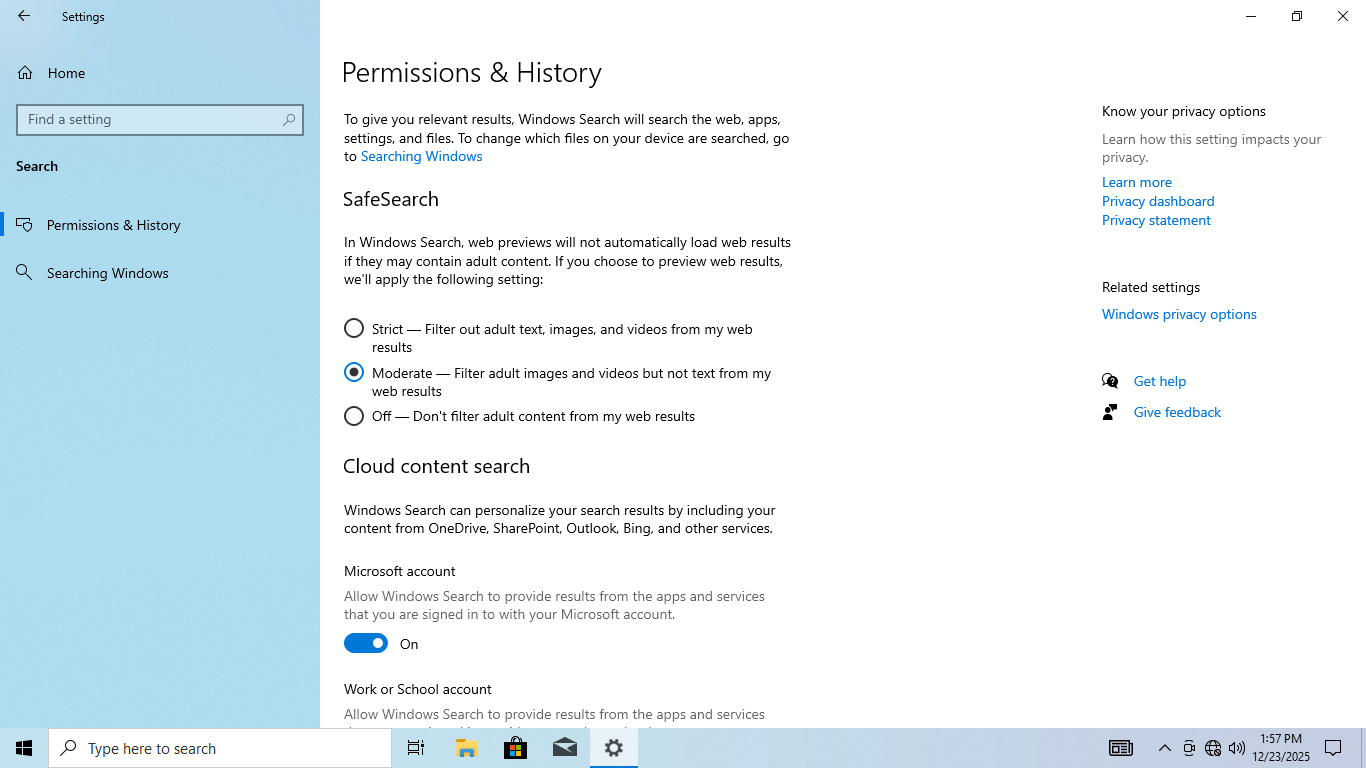
Task: Turn off SafeSearch filtering radio button
Action: (x=354, y=416)
